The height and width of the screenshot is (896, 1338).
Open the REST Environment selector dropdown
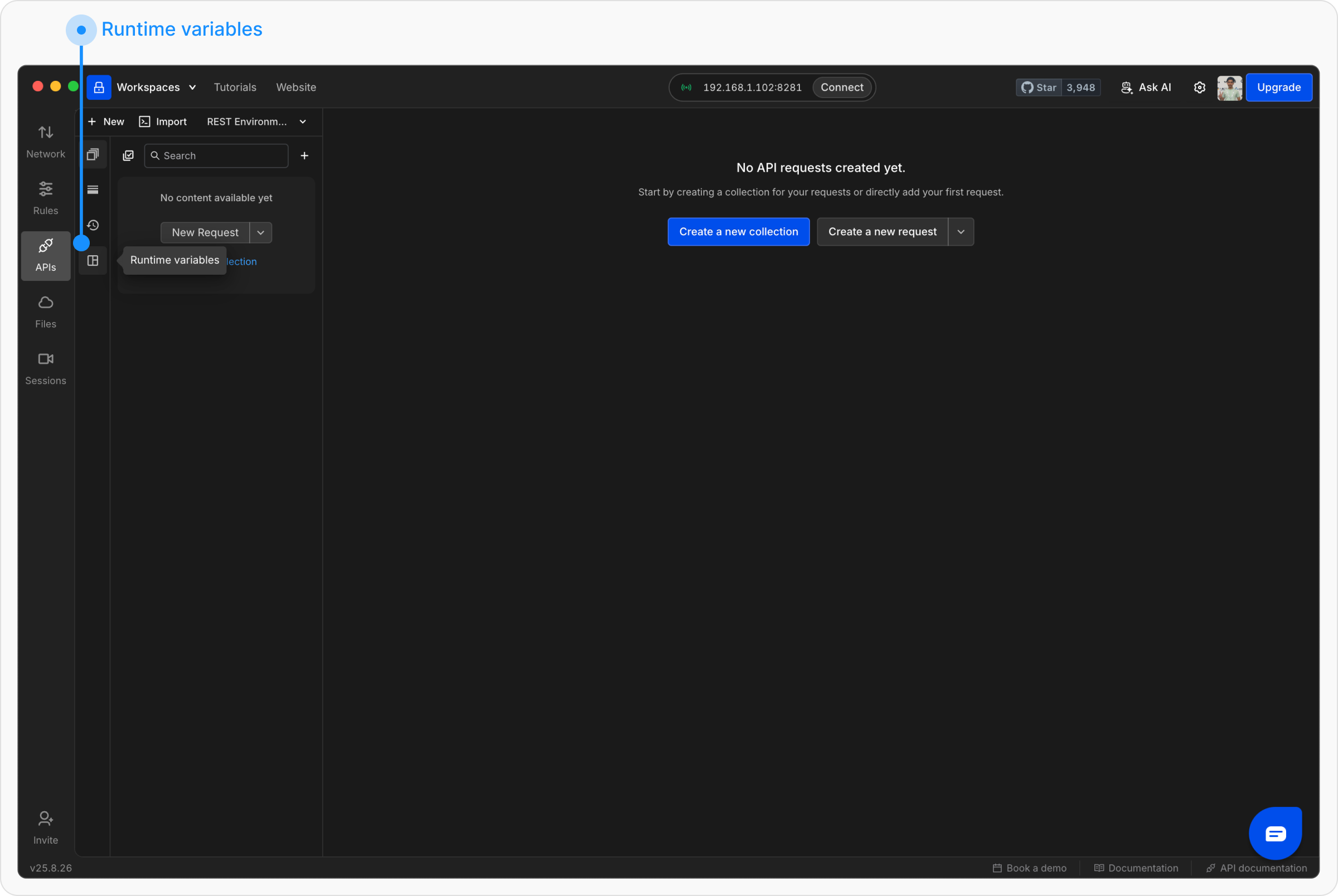(256, 121)
